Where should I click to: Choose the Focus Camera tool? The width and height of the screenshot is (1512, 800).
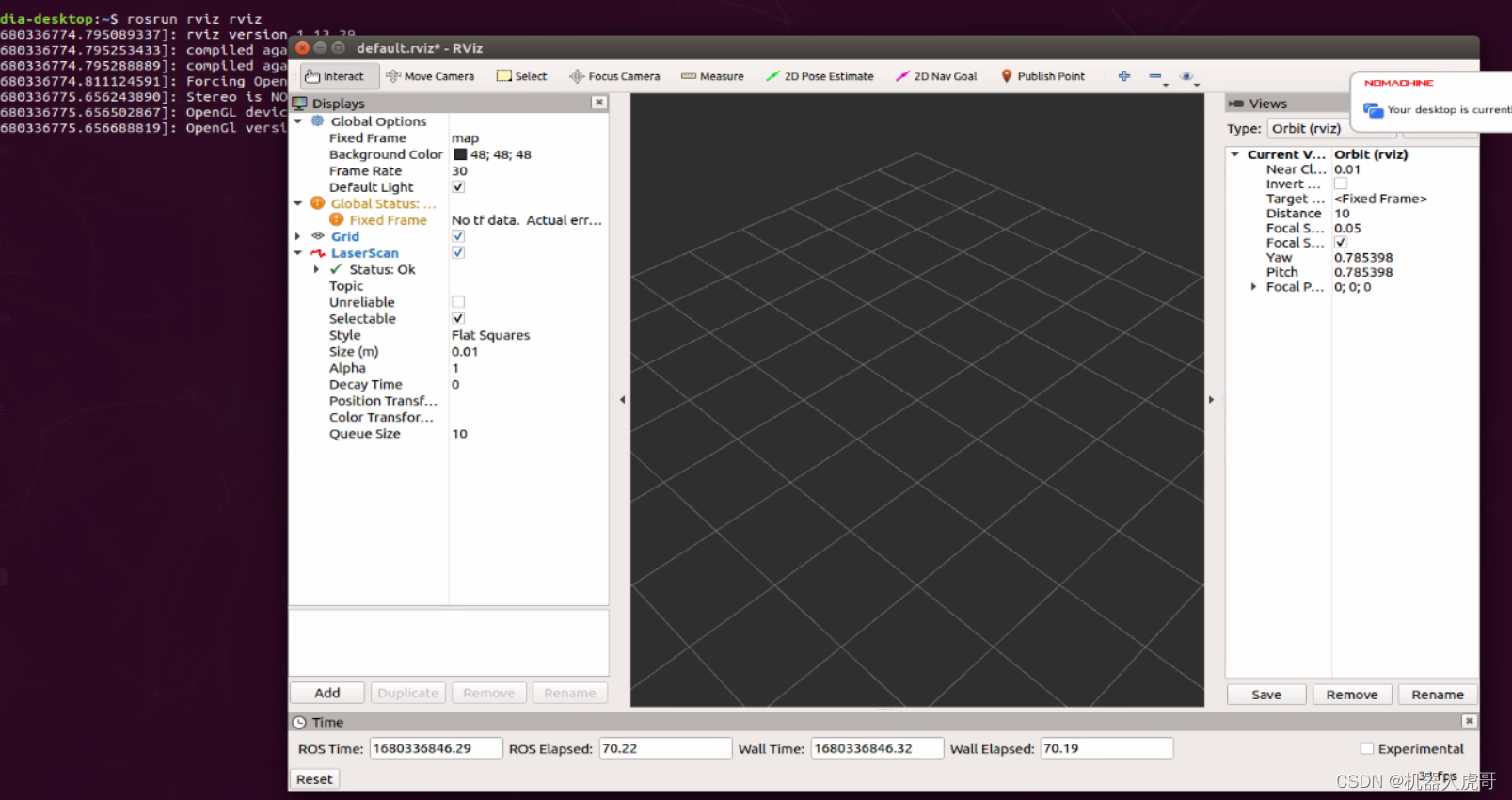click(x=614, y=76)
